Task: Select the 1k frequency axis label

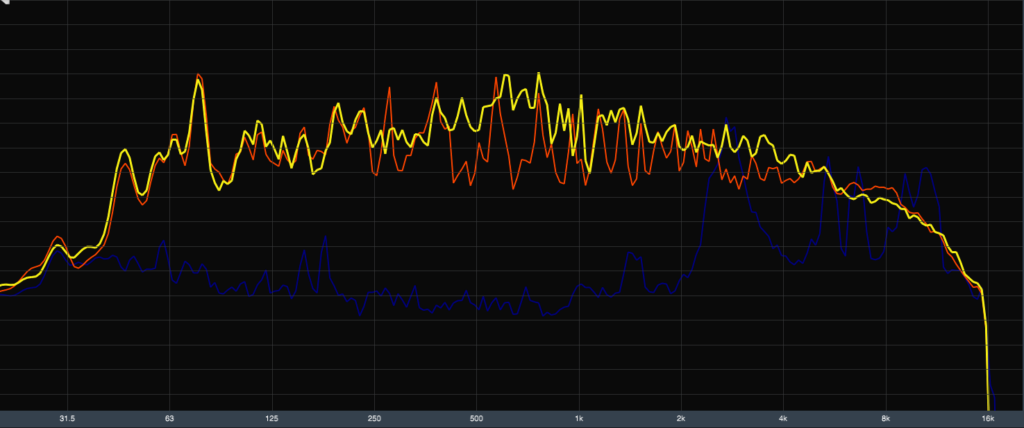Action: pos(579,418)
